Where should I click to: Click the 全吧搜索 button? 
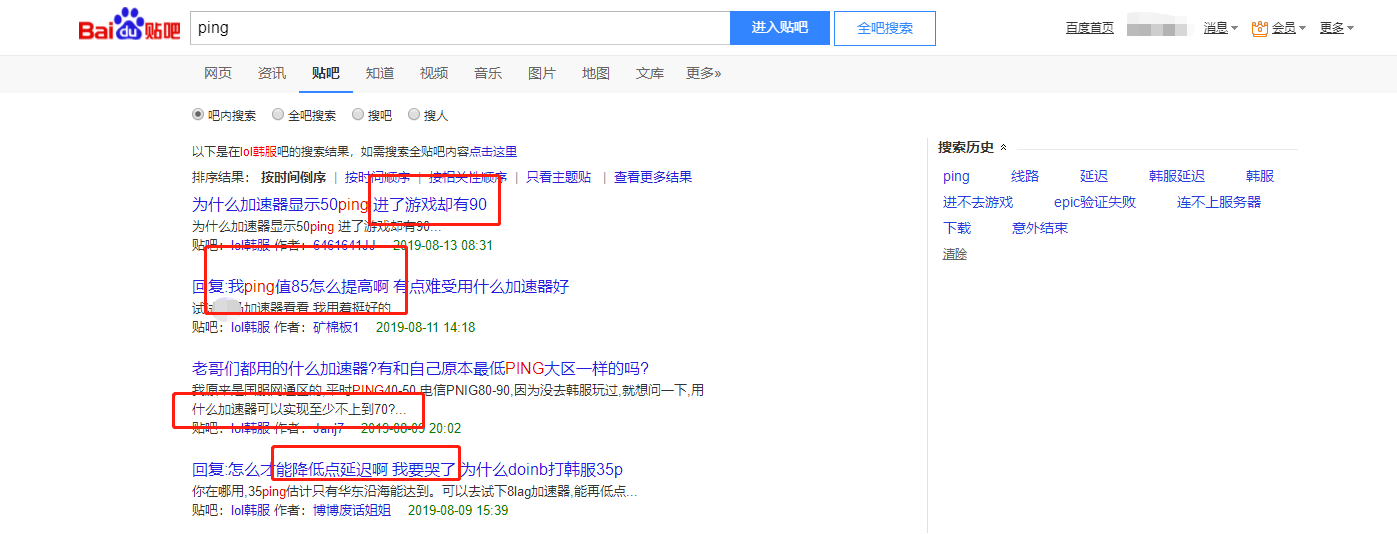[x=885, y=28]
